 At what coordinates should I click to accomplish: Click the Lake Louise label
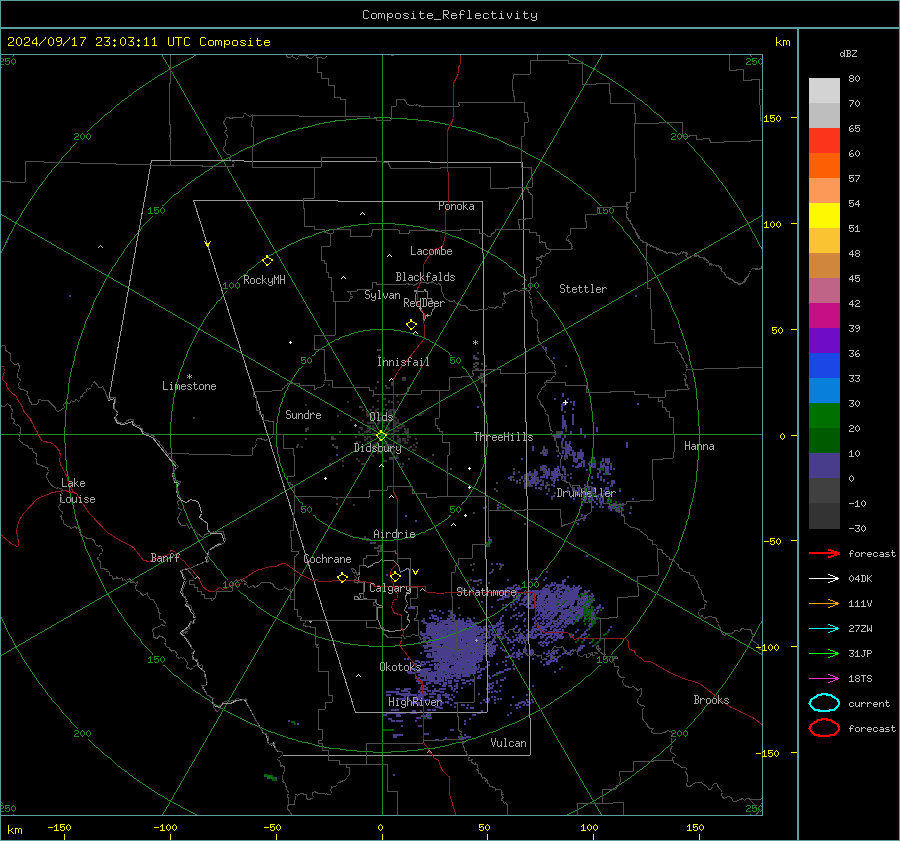click(x=77, y=491)
